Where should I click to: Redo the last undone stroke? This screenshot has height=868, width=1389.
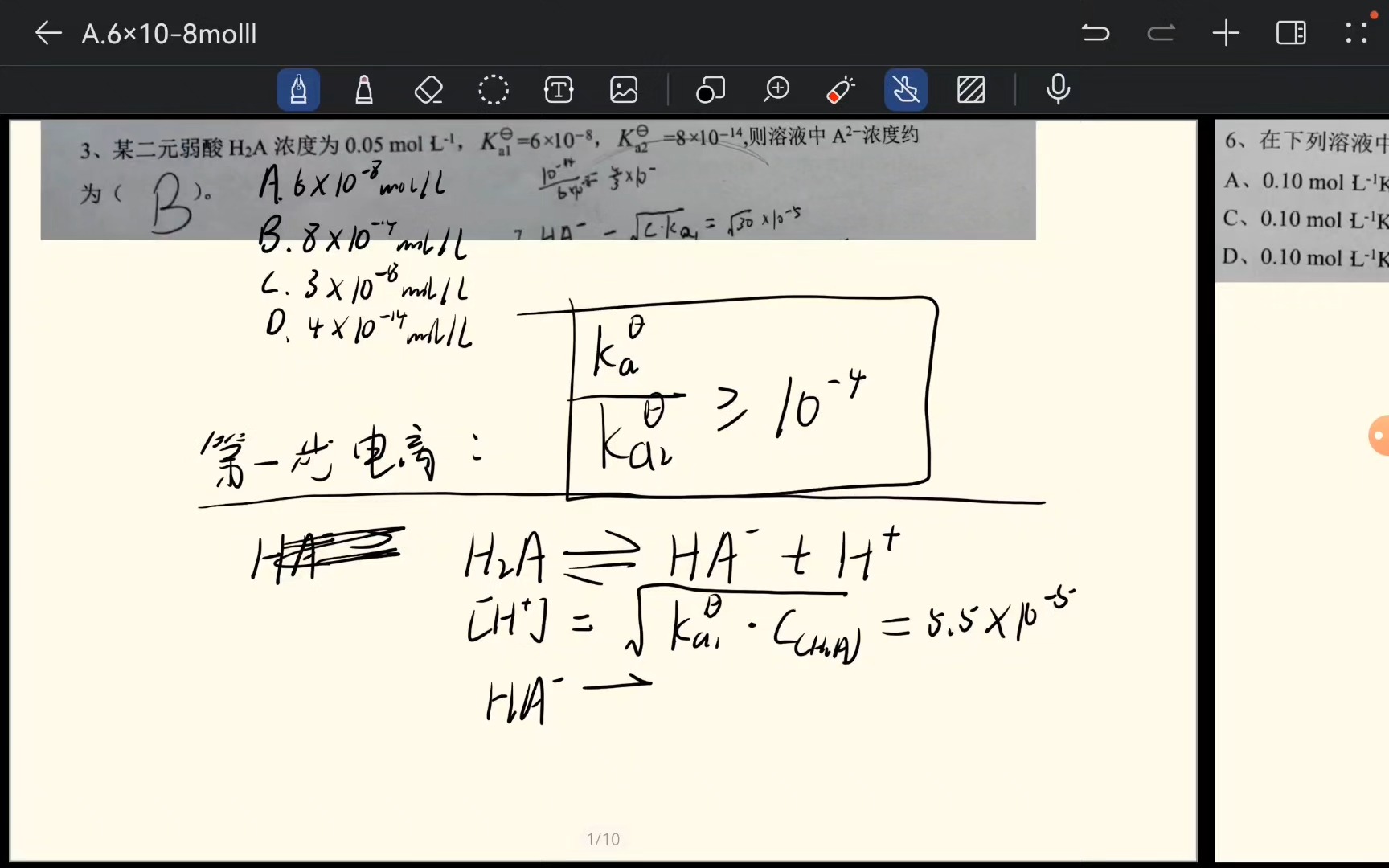1161,33
